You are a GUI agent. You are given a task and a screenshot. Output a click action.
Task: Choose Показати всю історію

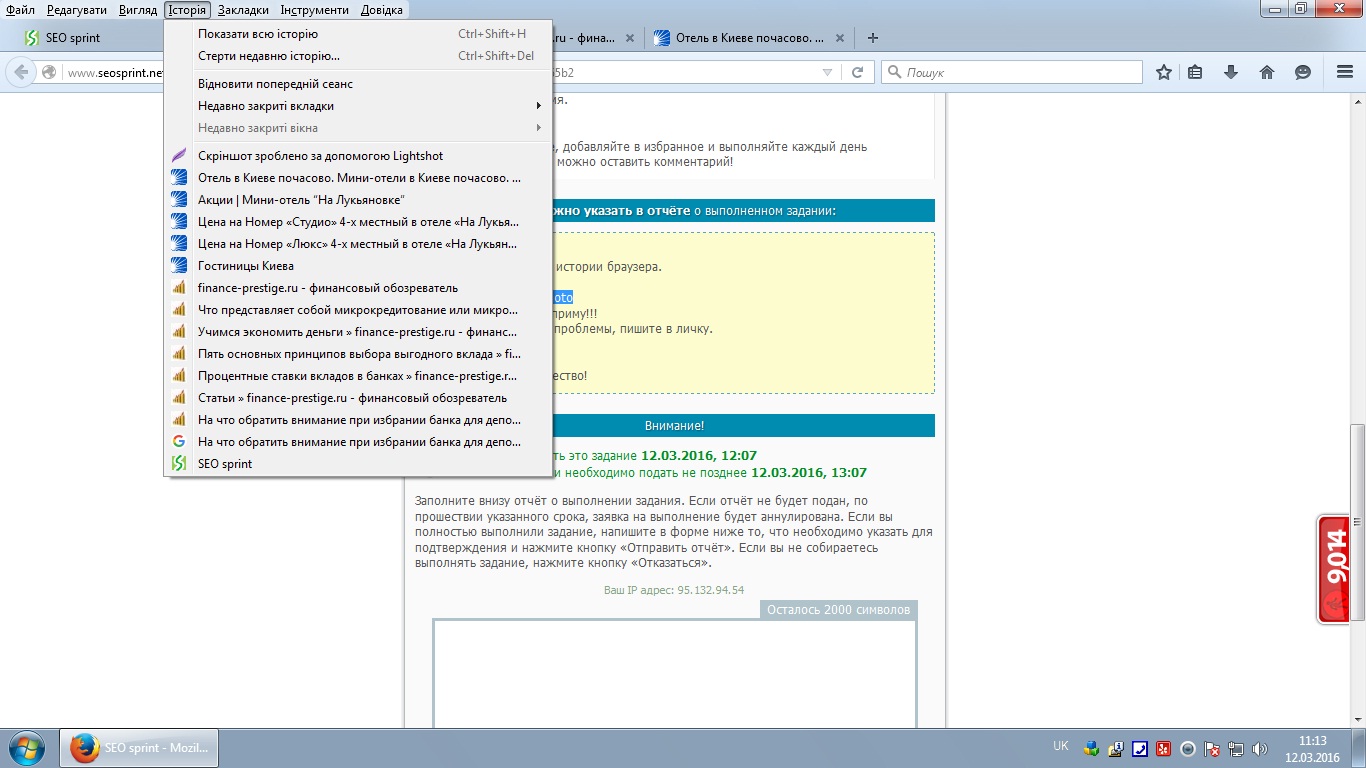pyautogui.click(x=358, y=34)
